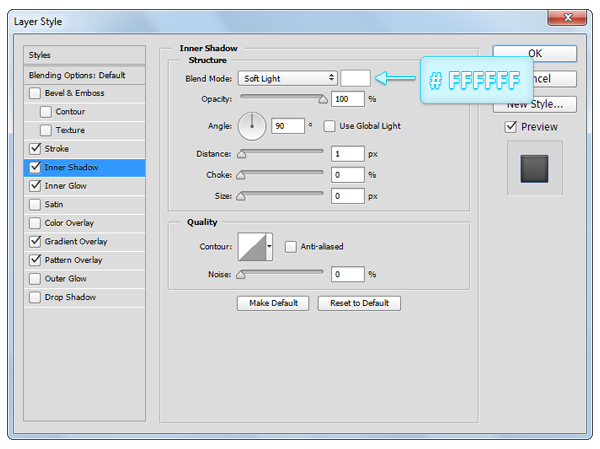Viewport: 600px width, 449px height.
Task: Uncheck the Preview checkbox
Action: [511, 127]
